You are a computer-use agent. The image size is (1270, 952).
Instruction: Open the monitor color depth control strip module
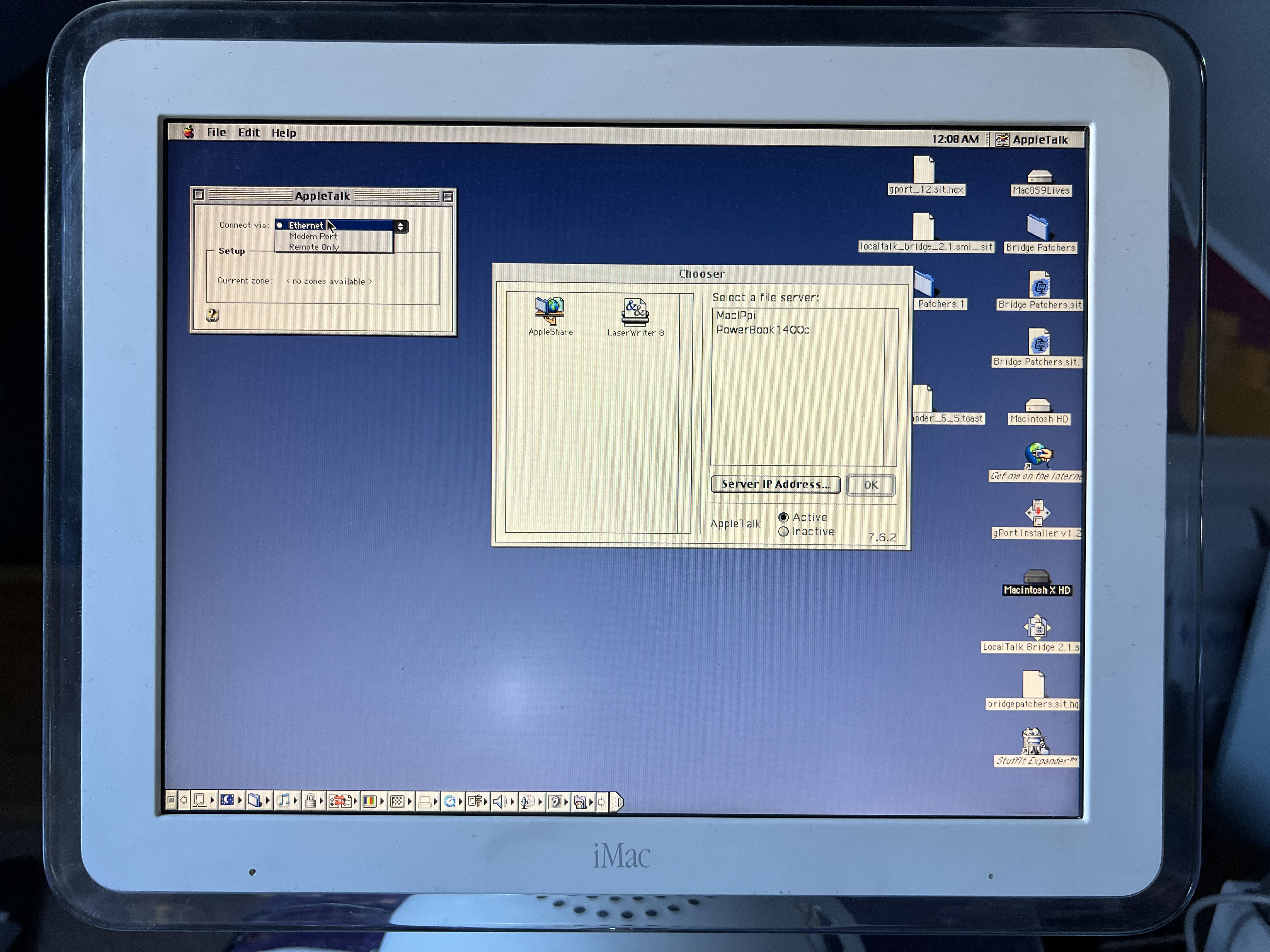pos(369,802)
